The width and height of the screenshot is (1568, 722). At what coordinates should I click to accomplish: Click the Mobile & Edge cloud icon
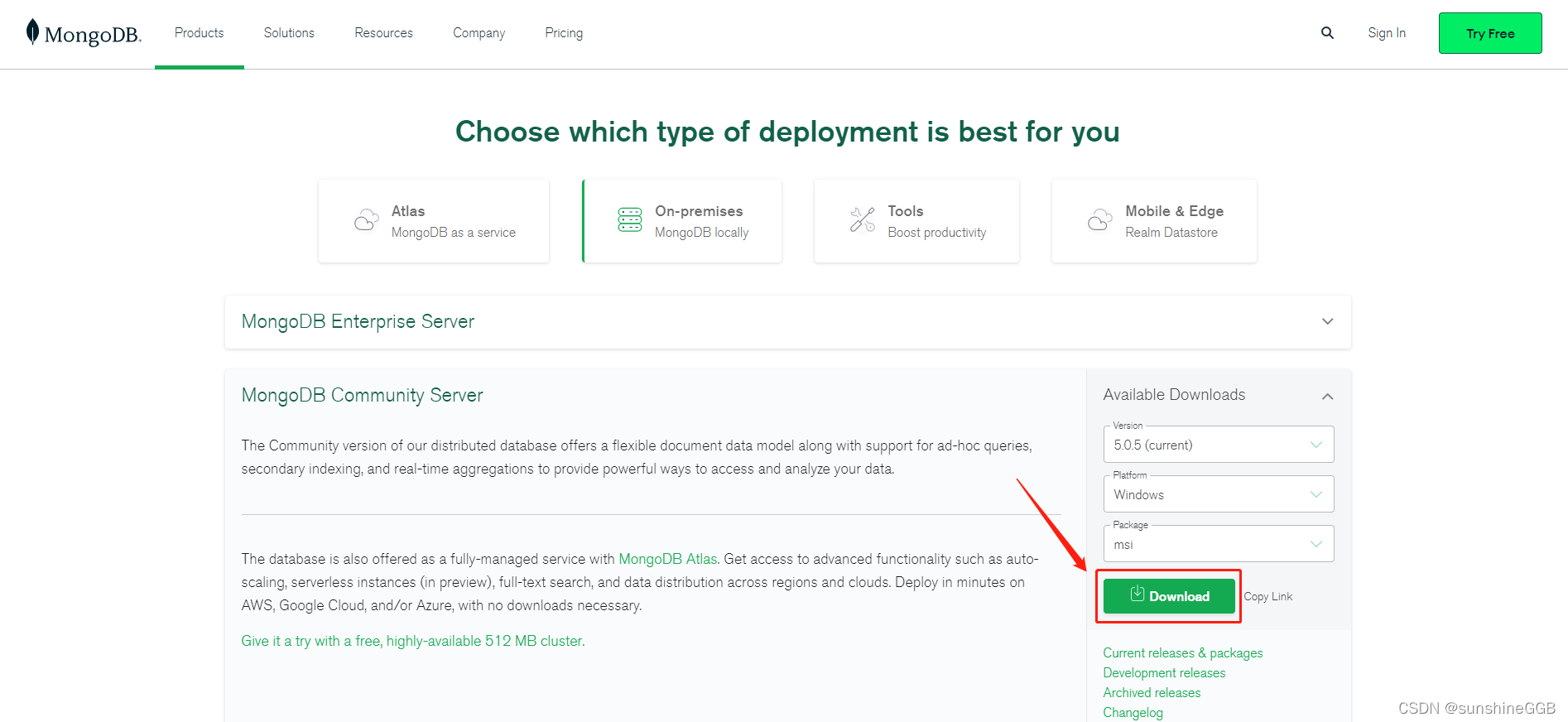pyautogui.click(x=1099, y=220)
